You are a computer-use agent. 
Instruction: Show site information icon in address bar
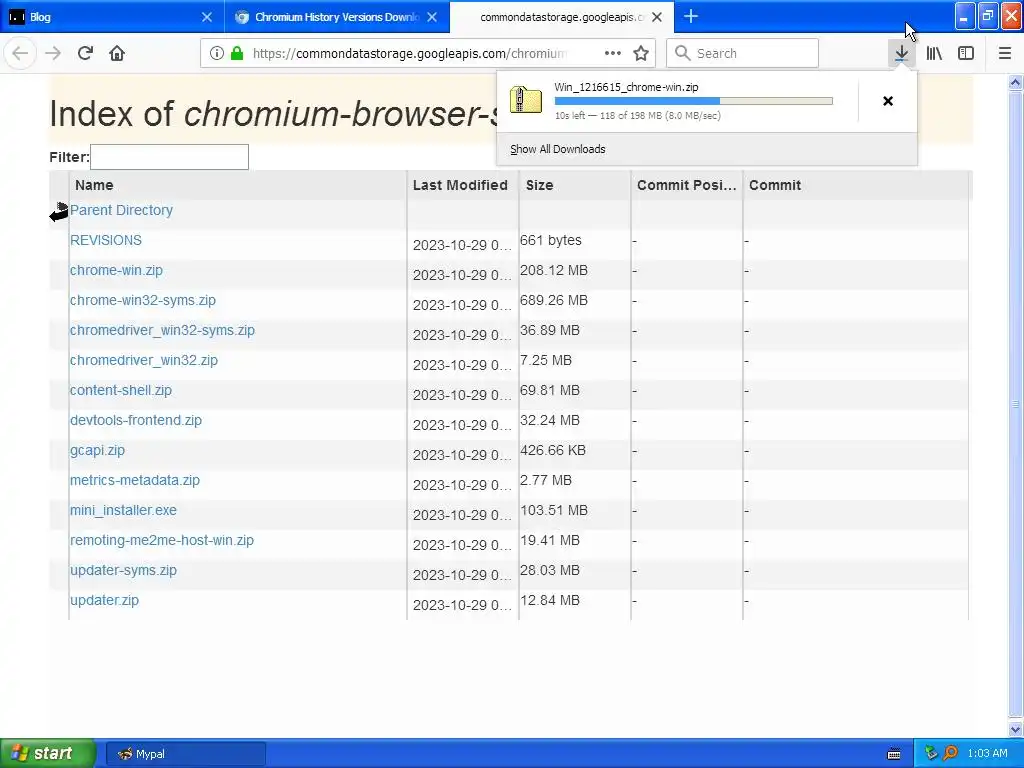coord(217,53)
